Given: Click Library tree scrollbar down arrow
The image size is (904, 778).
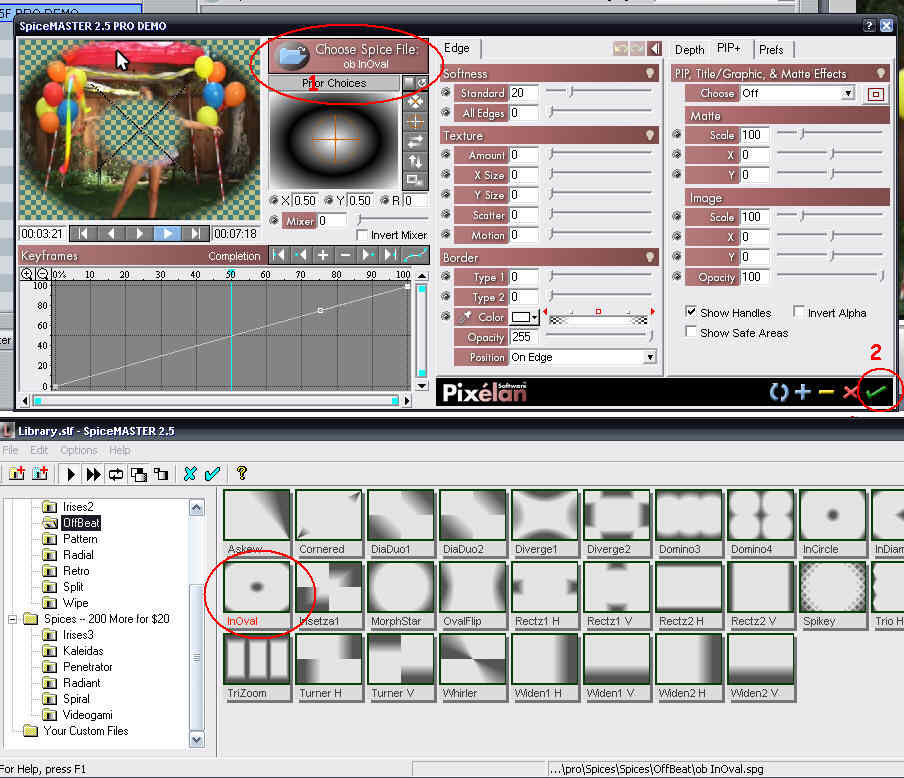Looking at the screenshot, I should (x=197, y=739).
